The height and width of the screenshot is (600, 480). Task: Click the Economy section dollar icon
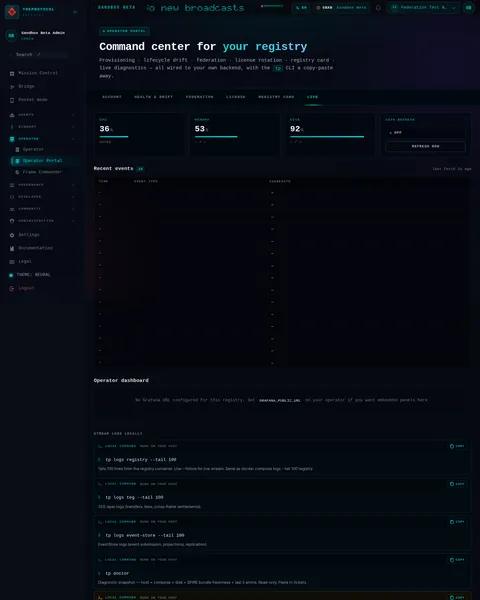(12, 127)
